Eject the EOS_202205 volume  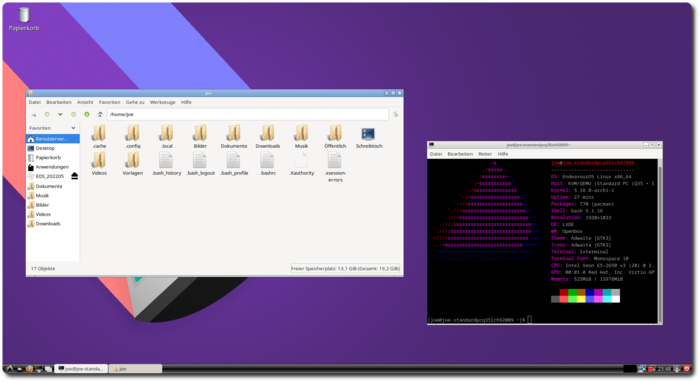click(75, 176)
